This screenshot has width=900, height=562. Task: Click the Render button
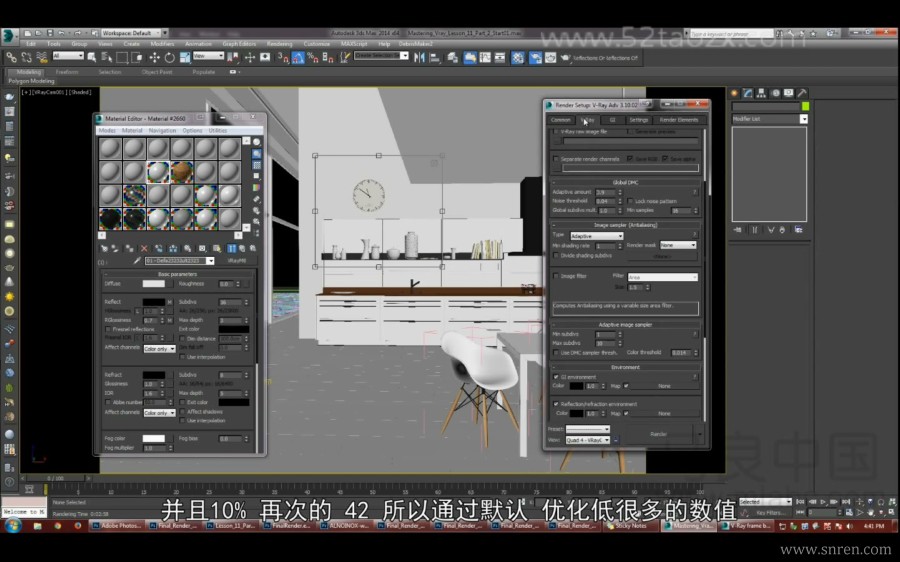point(658,434)
